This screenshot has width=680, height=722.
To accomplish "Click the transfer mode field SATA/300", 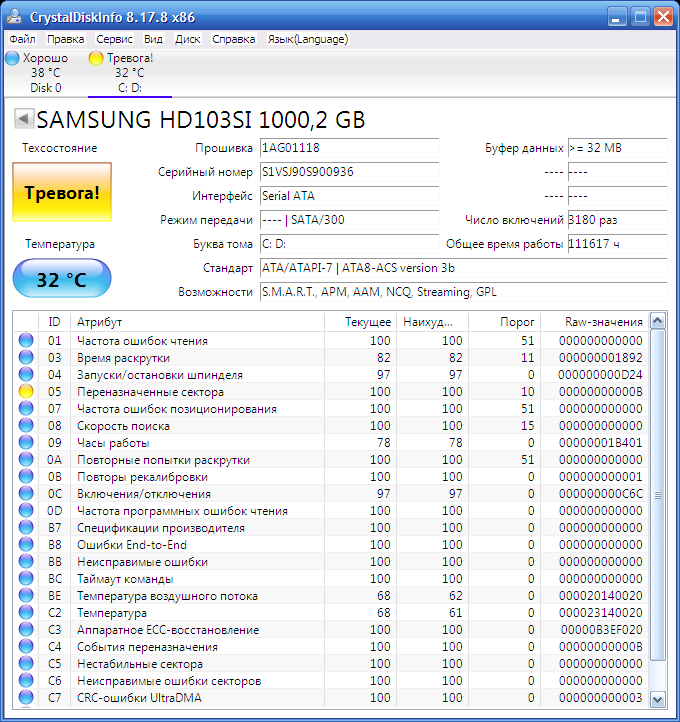I will tap(349, 220).
